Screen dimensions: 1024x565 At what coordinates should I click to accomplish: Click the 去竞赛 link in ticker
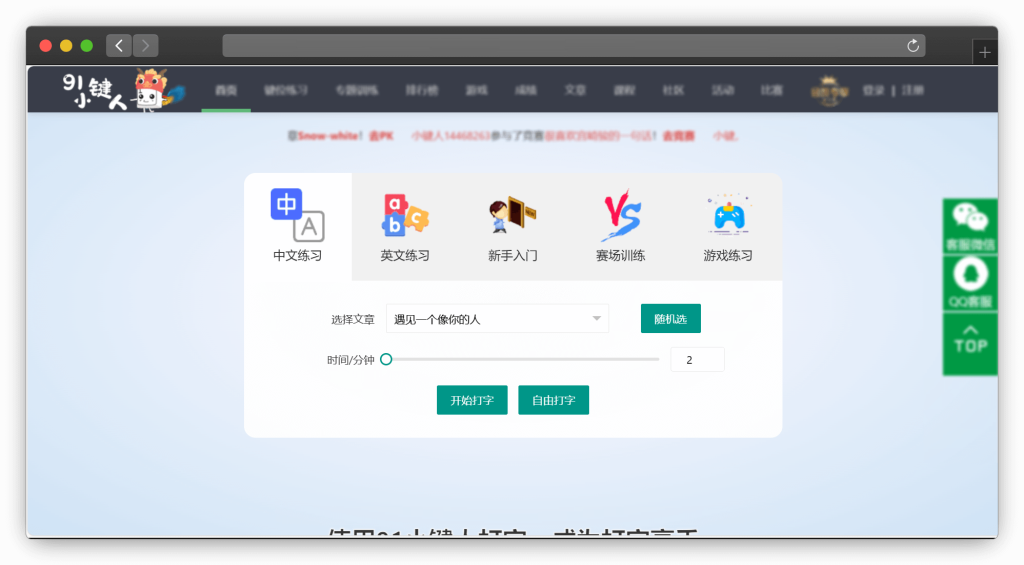679,136
